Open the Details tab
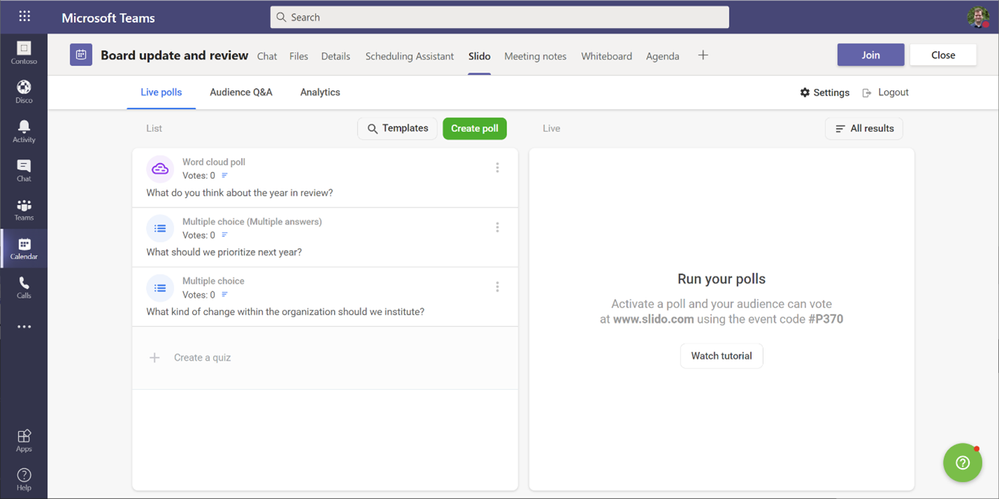This screenshot has width=999, height=499. (336, 56)
